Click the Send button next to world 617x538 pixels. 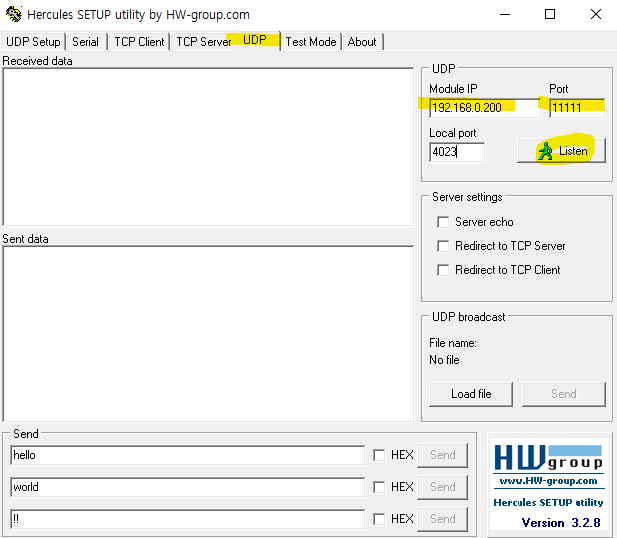point(442,487)
